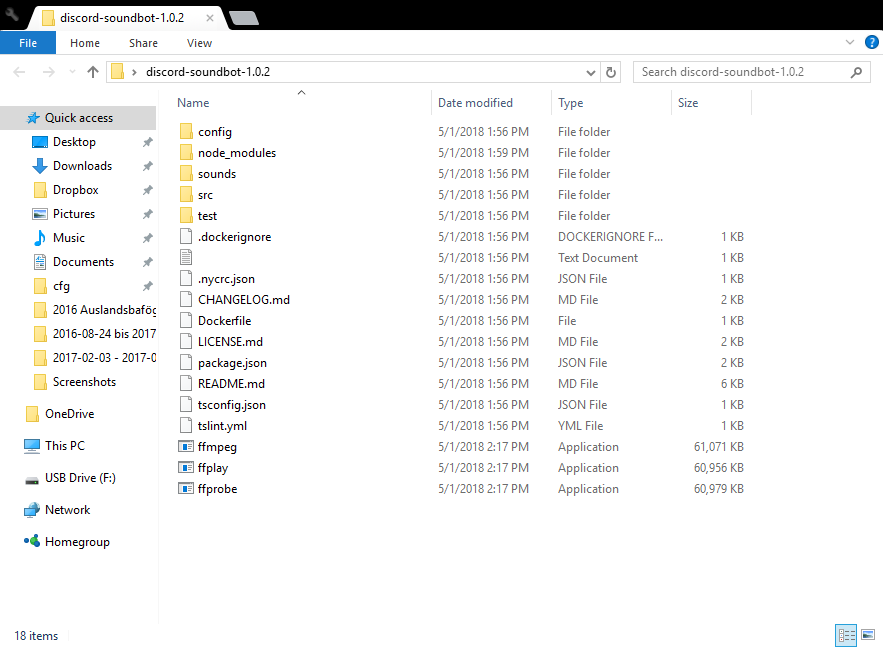This screenshot has height=647, width=883.
Task: Select the ffprobe application icon
Action: (x=186, y=489)
